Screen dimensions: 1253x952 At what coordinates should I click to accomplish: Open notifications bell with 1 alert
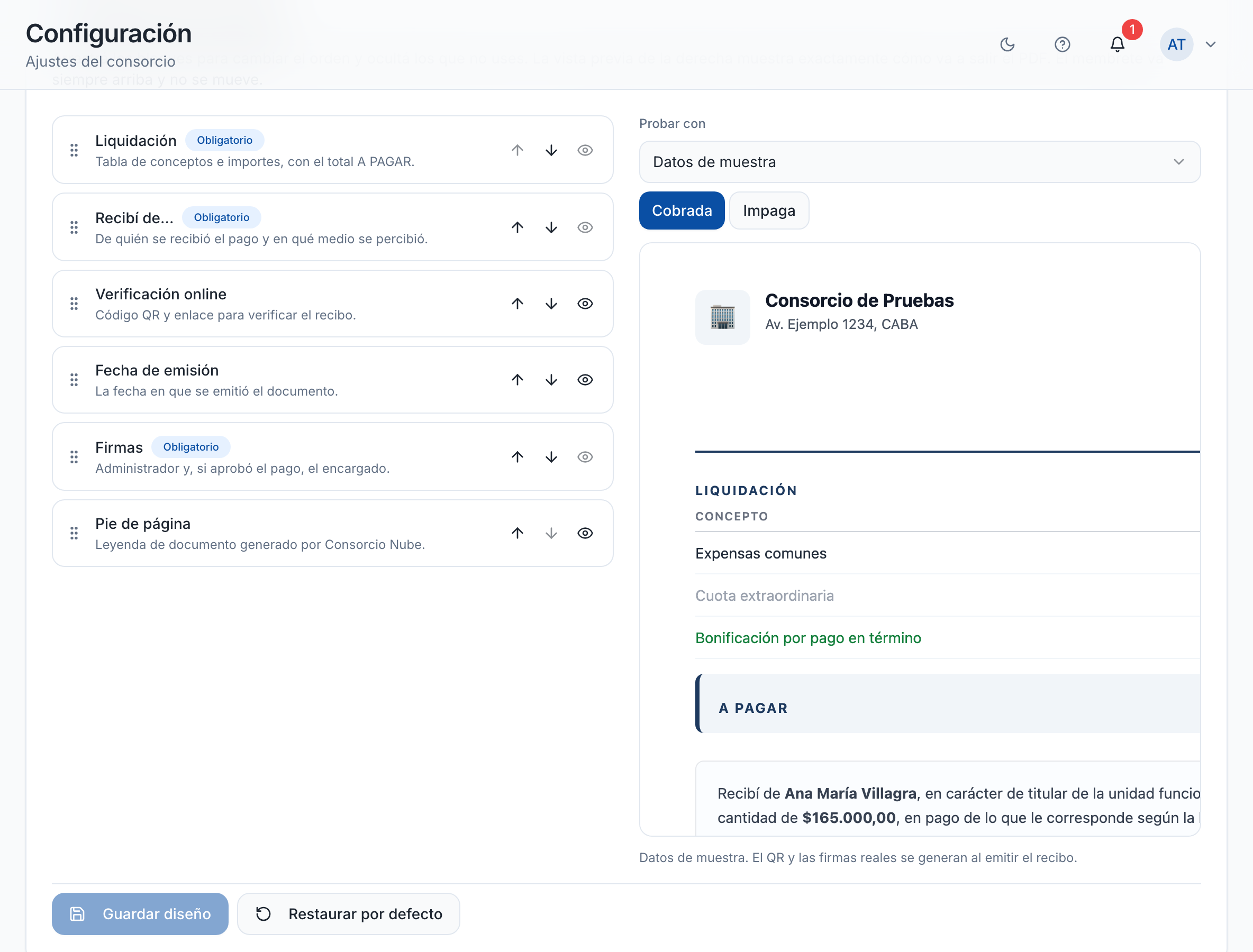tap(1117, 44)
